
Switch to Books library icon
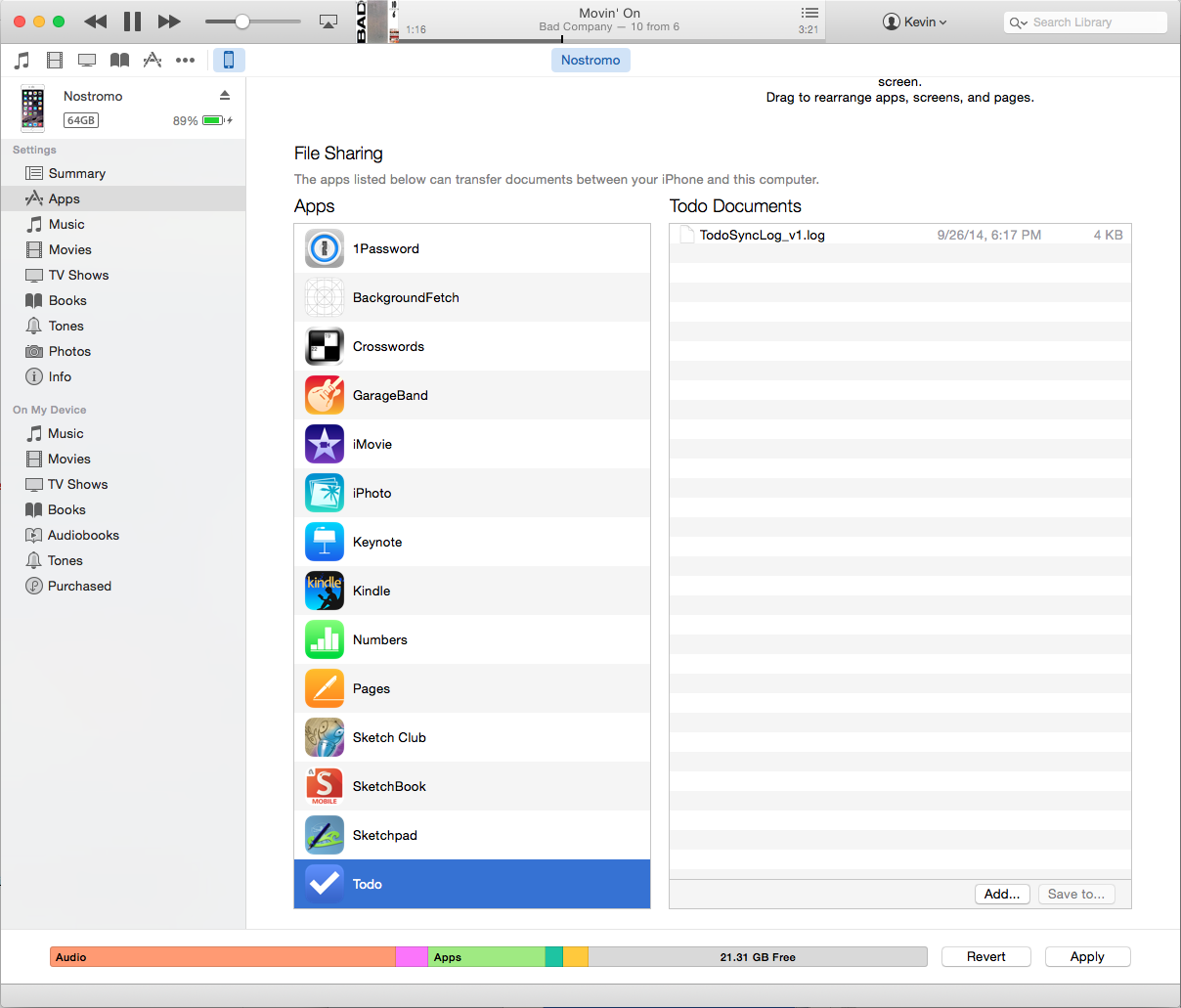point(119,61)
